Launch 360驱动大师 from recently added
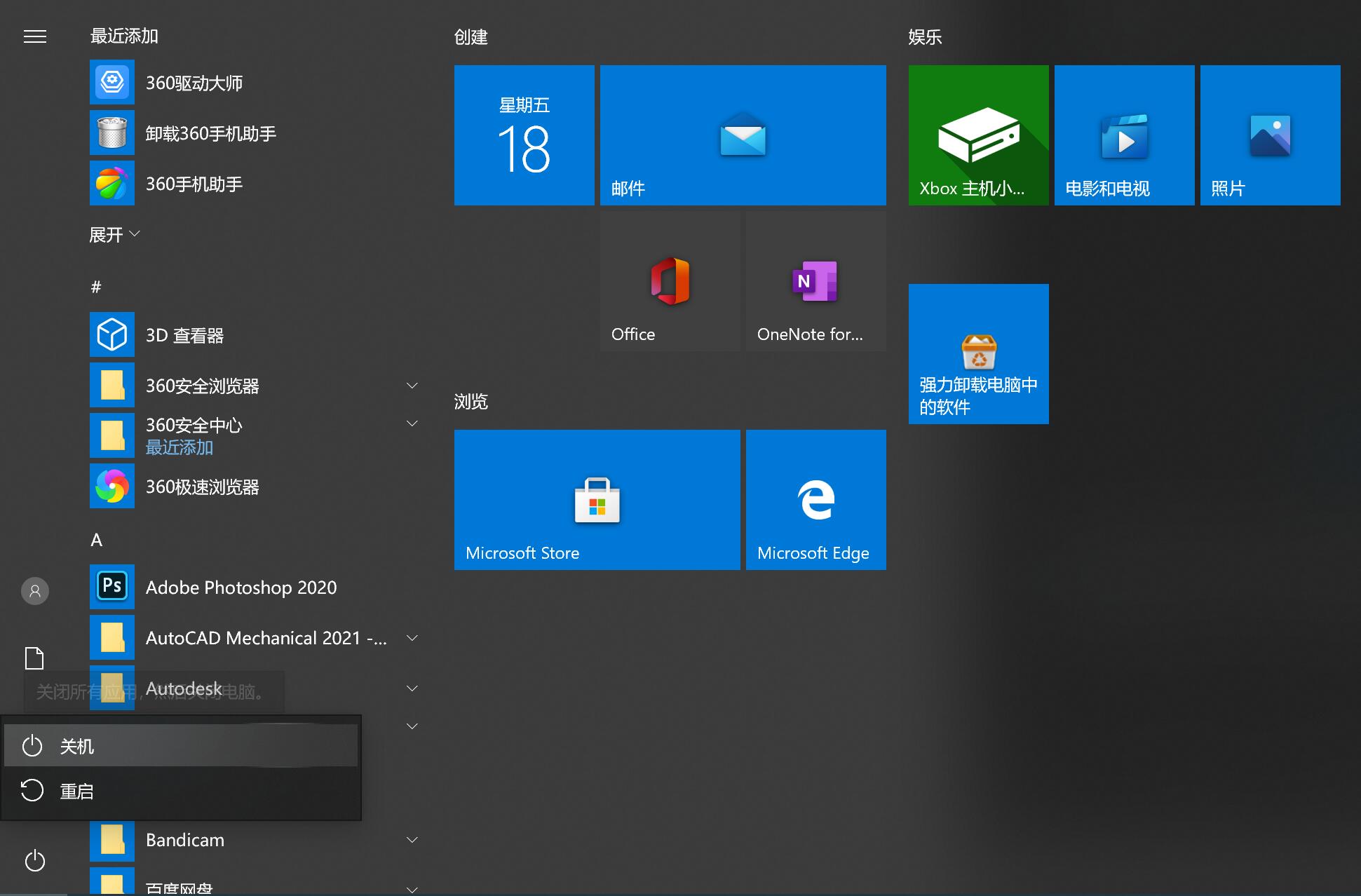The width and height of the screenshot is (1361, 896). (x=255, y=83)
